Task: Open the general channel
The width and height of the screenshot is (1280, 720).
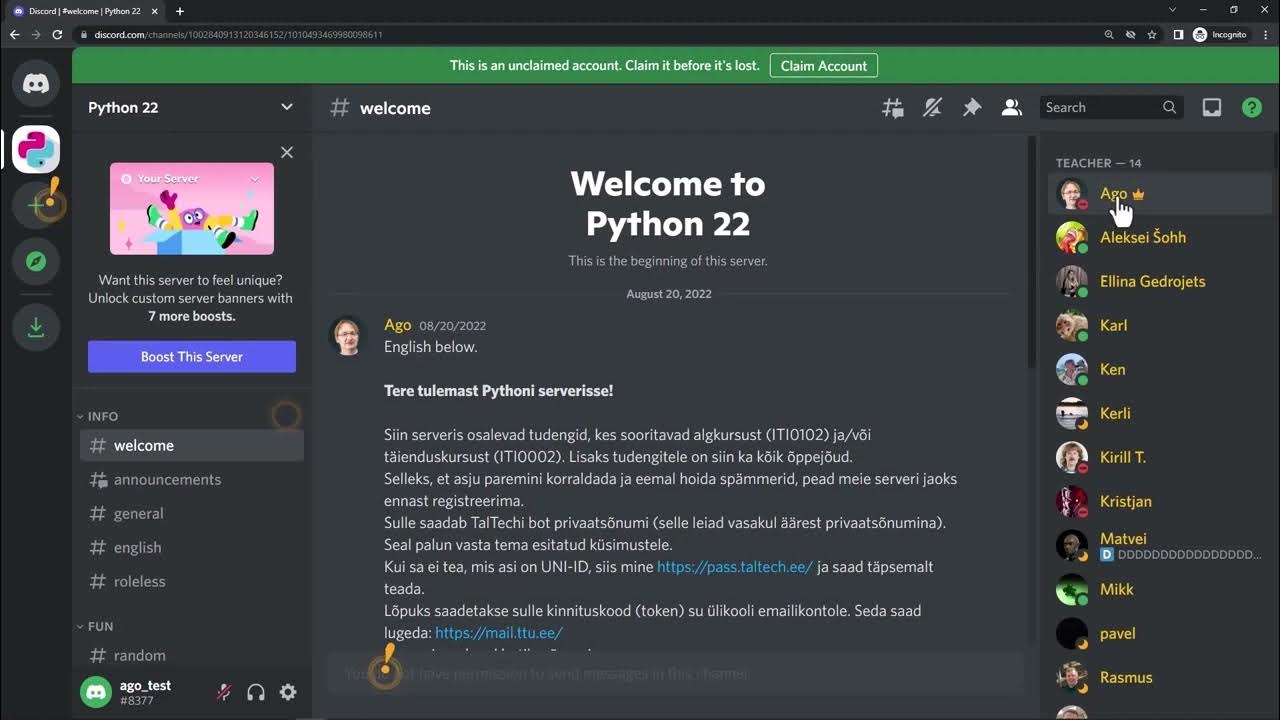Action: click(192, 514)
